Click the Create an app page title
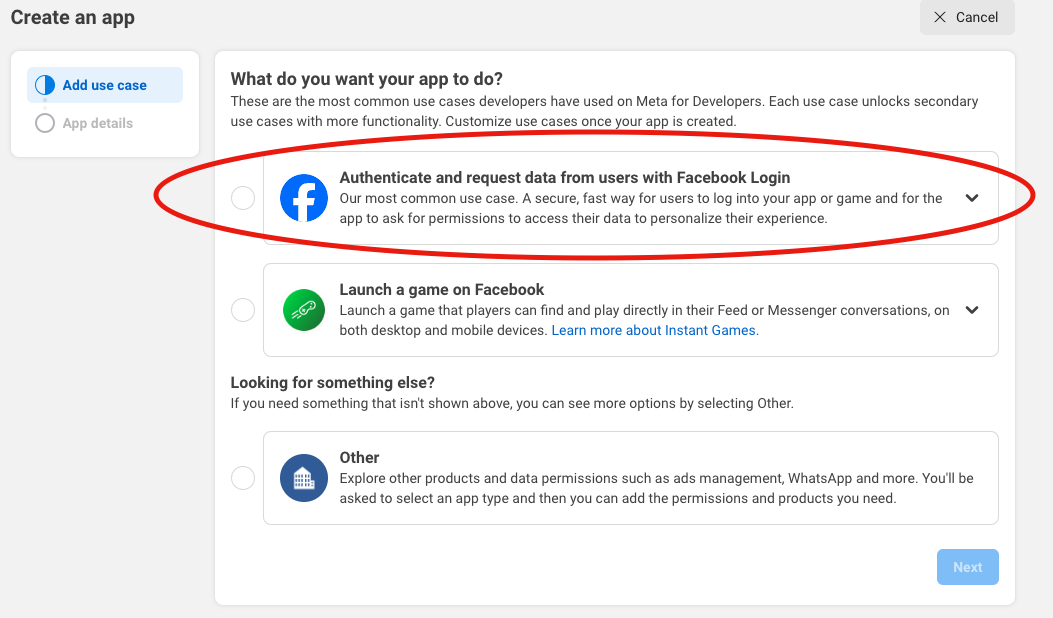Screen dimensions: 1053x618 pyautogui.click(x=72, y=17)
